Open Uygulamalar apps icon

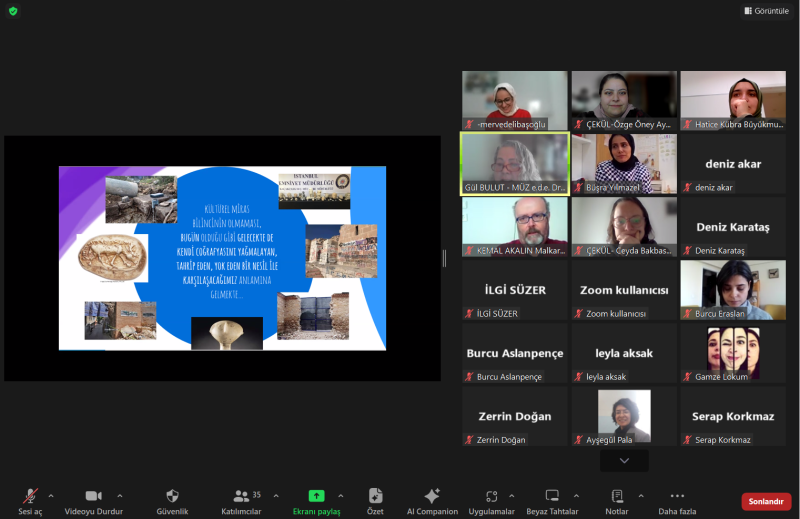tap(491, 496)
